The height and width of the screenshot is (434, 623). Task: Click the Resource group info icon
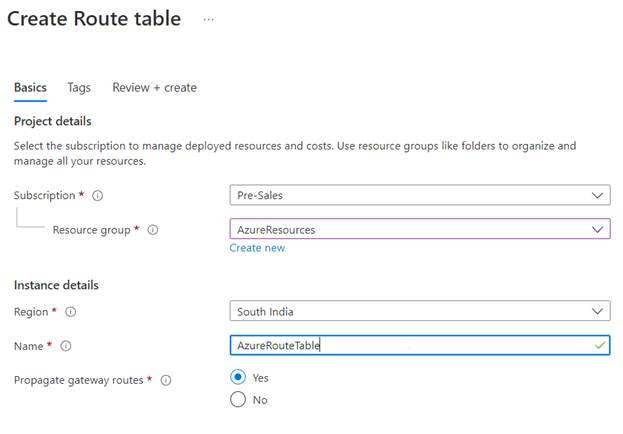(153, 230)
